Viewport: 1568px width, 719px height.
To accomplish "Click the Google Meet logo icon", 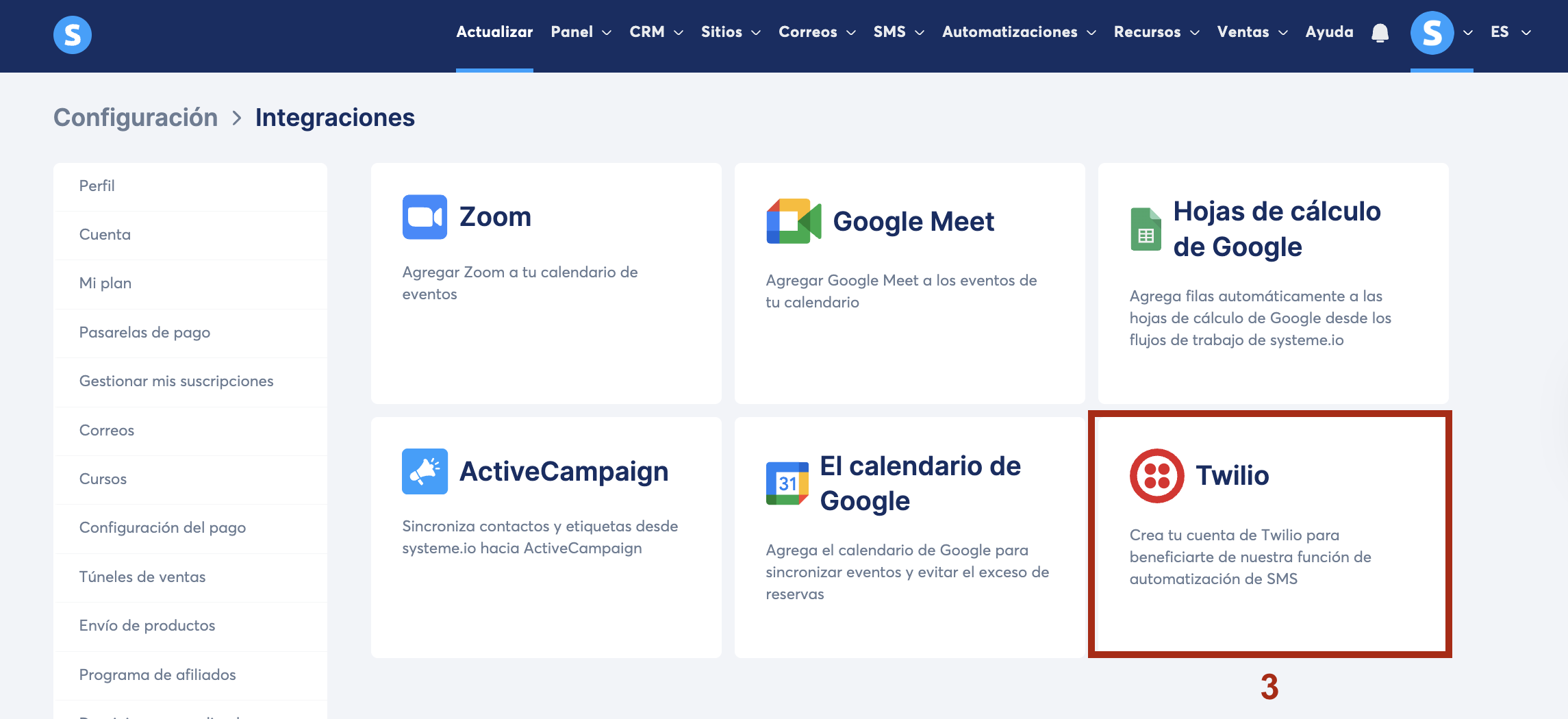I will click(x=794, y=221).
